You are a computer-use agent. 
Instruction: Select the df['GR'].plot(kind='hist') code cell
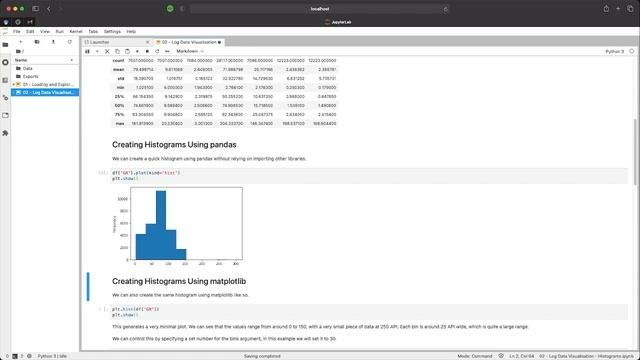[x=369, y=176]
